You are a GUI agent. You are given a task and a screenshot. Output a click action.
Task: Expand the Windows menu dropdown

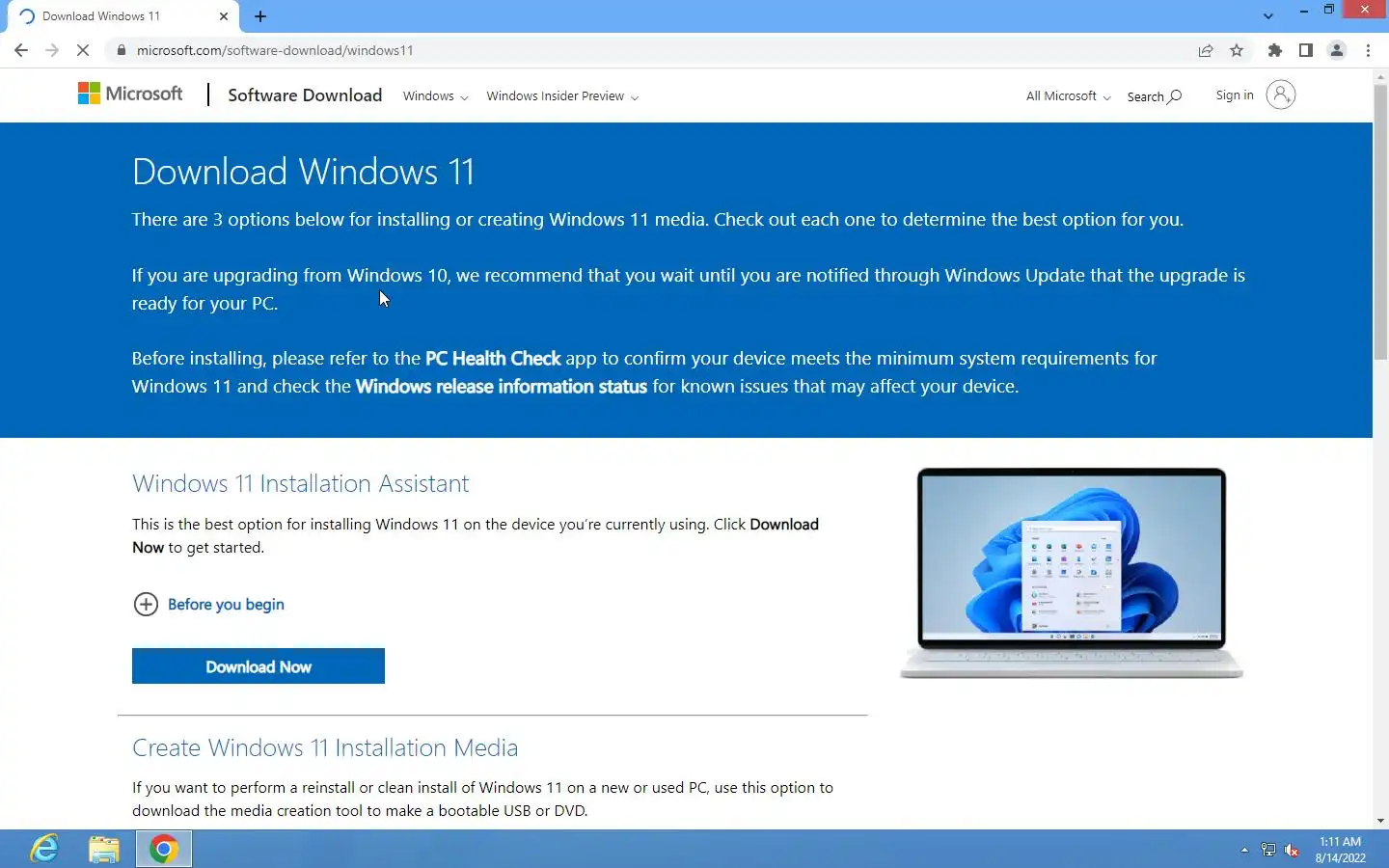tap(435, 96)
